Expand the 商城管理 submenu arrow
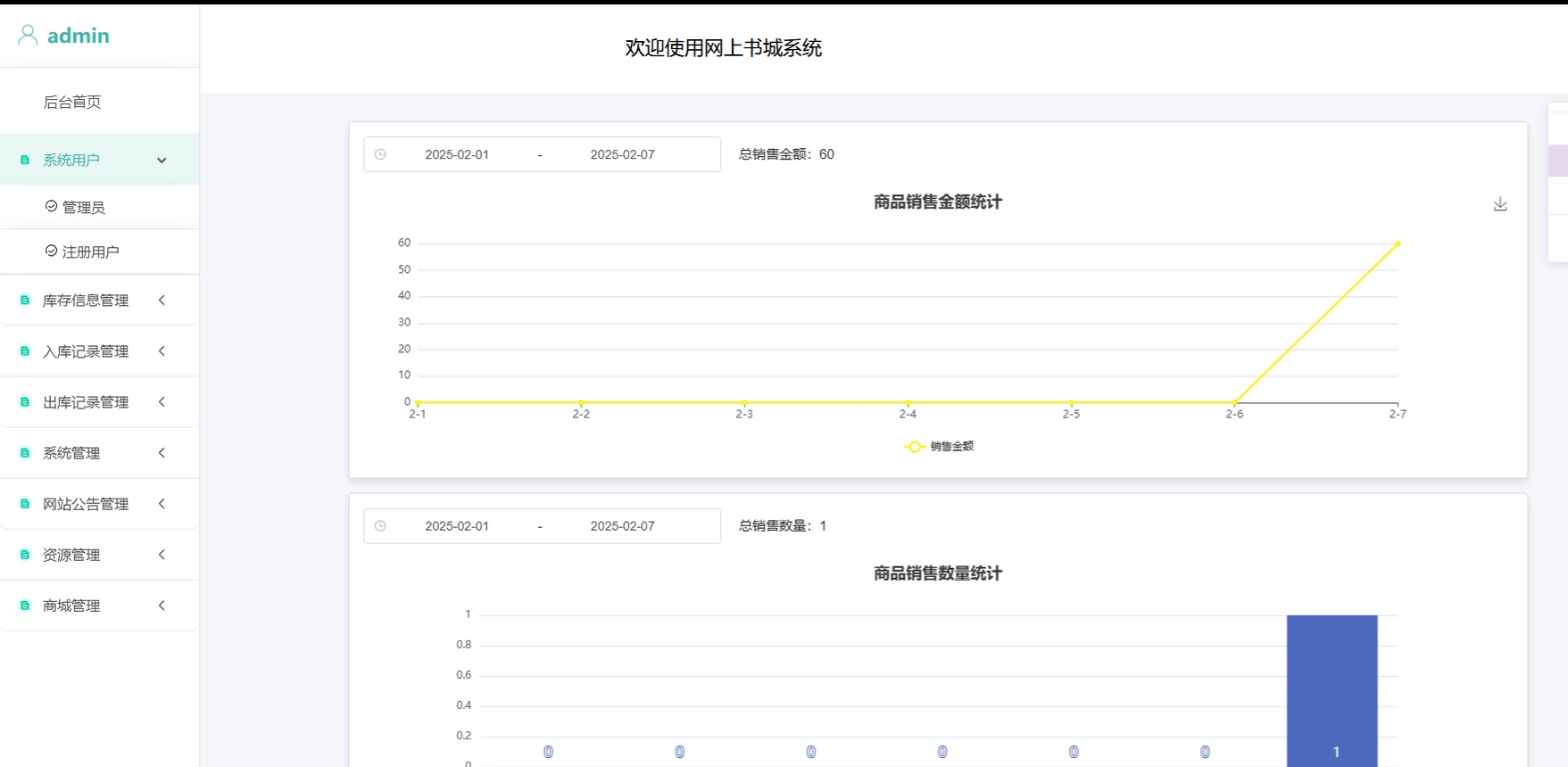The width and height of the screenshot is (1568, 767). click(x=162, y=606)
